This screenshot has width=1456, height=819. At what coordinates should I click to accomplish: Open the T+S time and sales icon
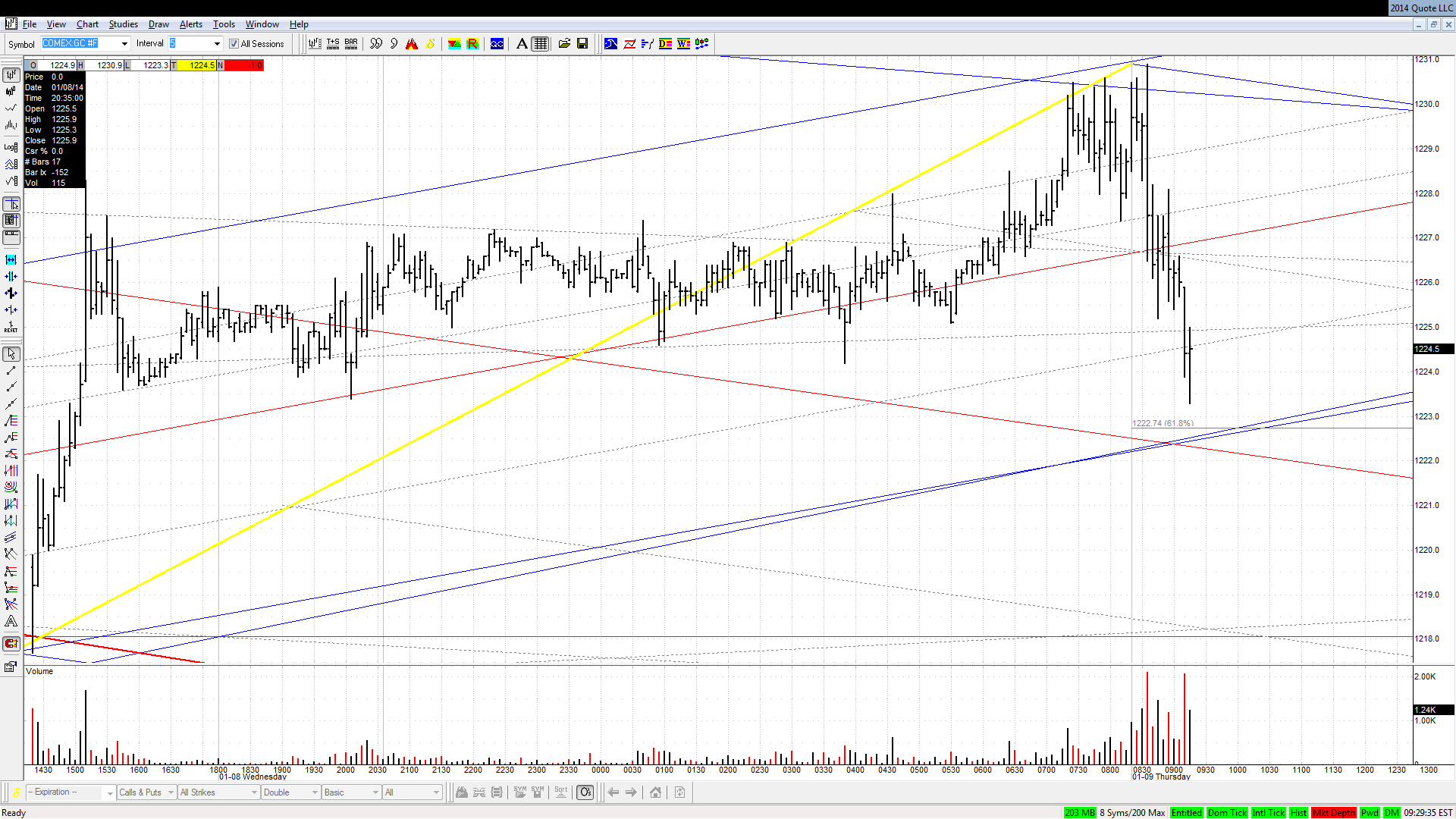(333, 44)
